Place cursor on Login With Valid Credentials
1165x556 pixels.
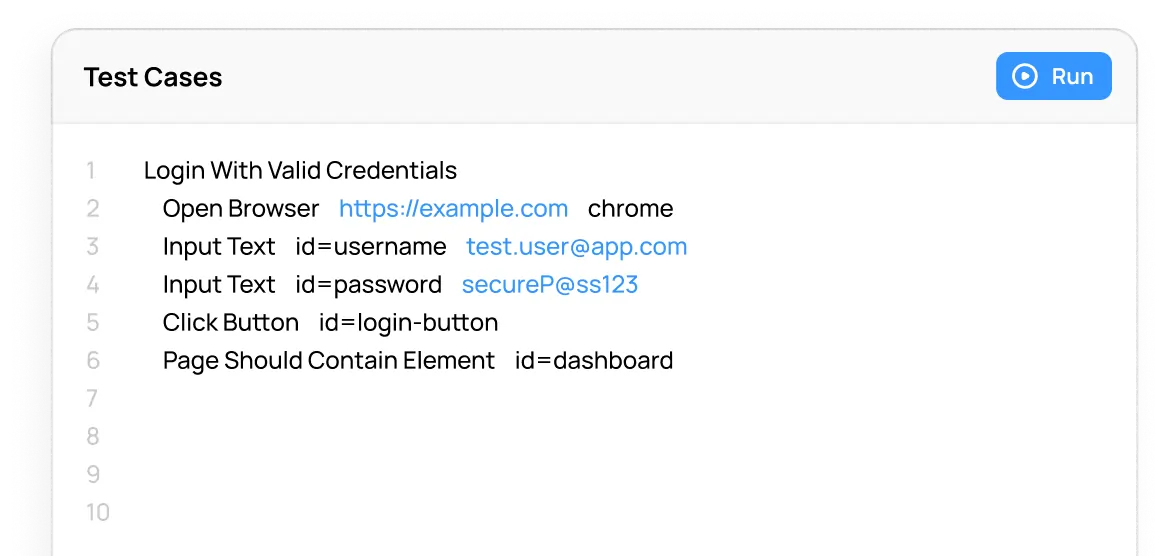(300, 171)
